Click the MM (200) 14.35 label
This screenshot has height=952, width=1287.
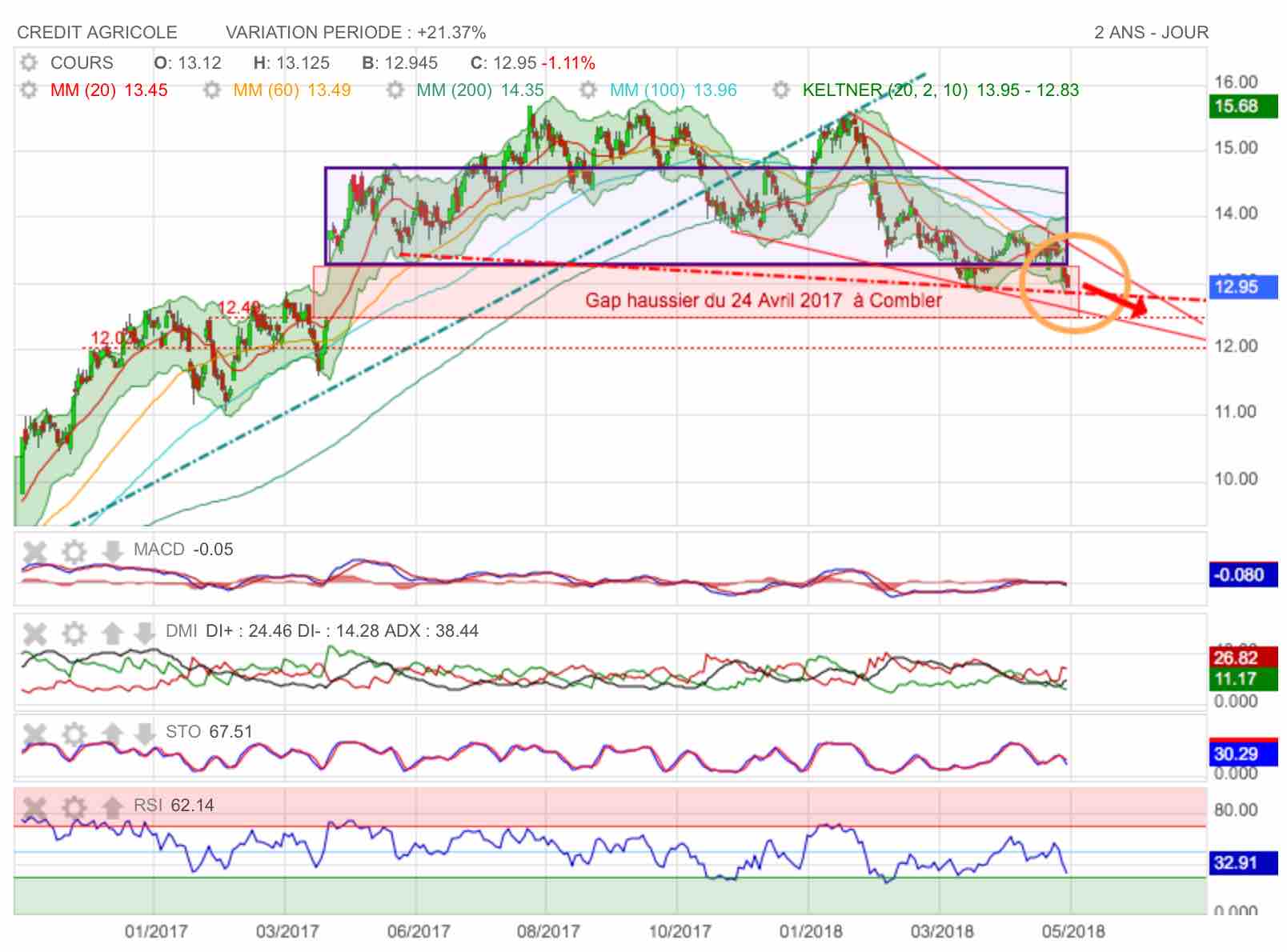pyautogui.click(x=480, y=90)
